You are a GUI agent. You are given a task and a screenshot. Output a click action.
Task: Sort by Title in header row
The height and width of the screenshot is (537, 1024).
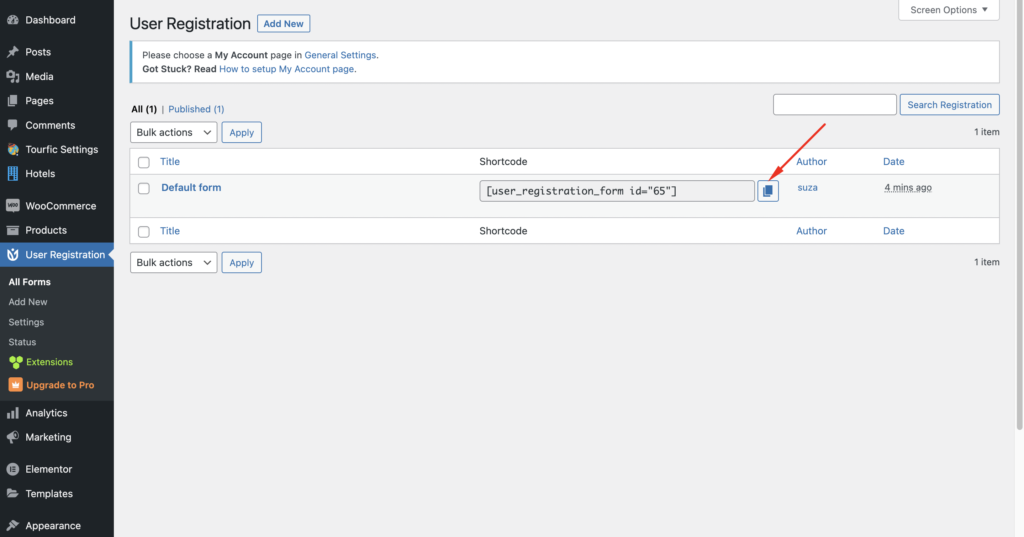coord(170,161)
